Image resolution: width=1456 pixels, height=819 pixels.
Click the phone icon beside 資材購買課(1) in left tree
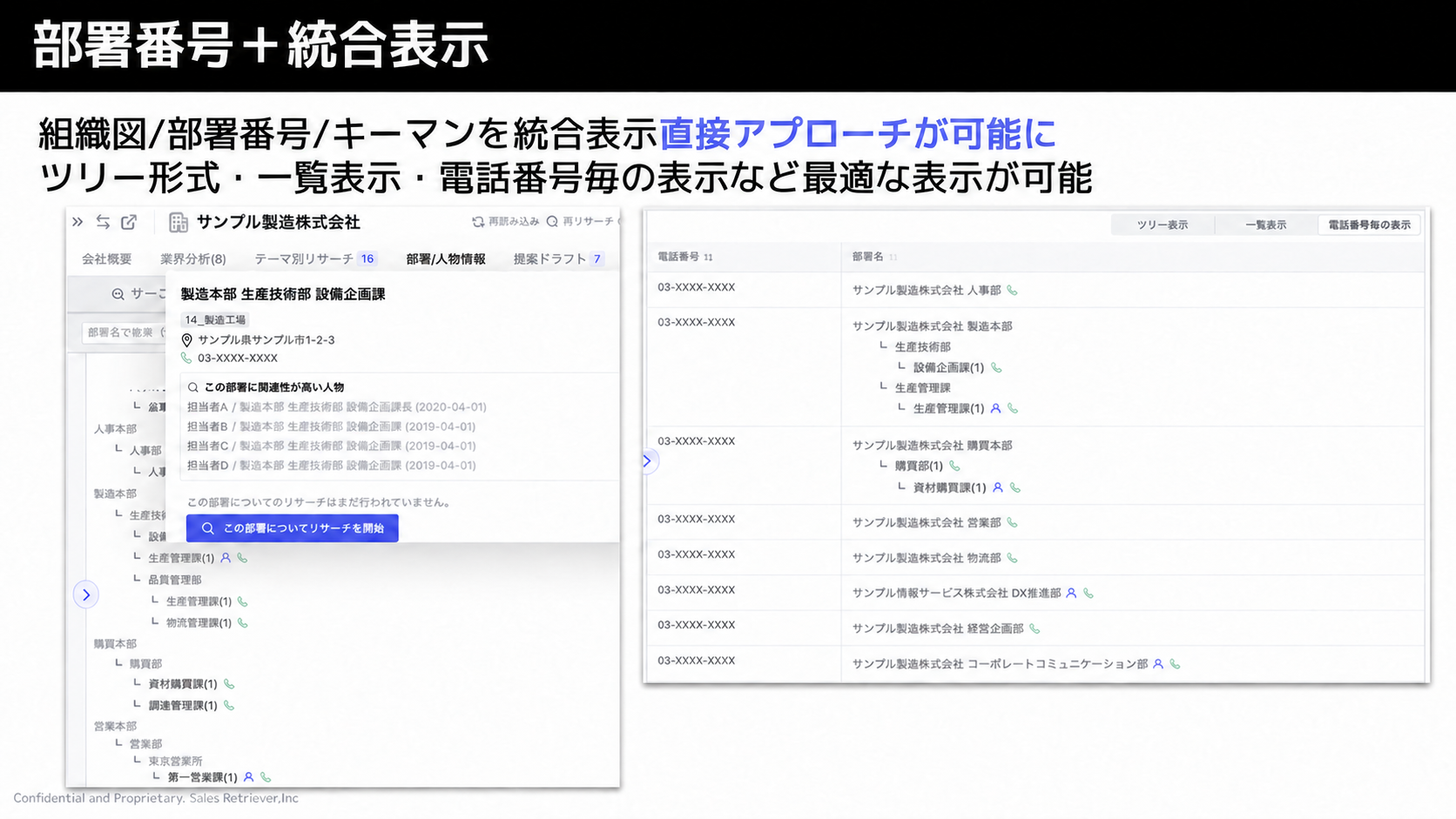[x=229, y=684]
